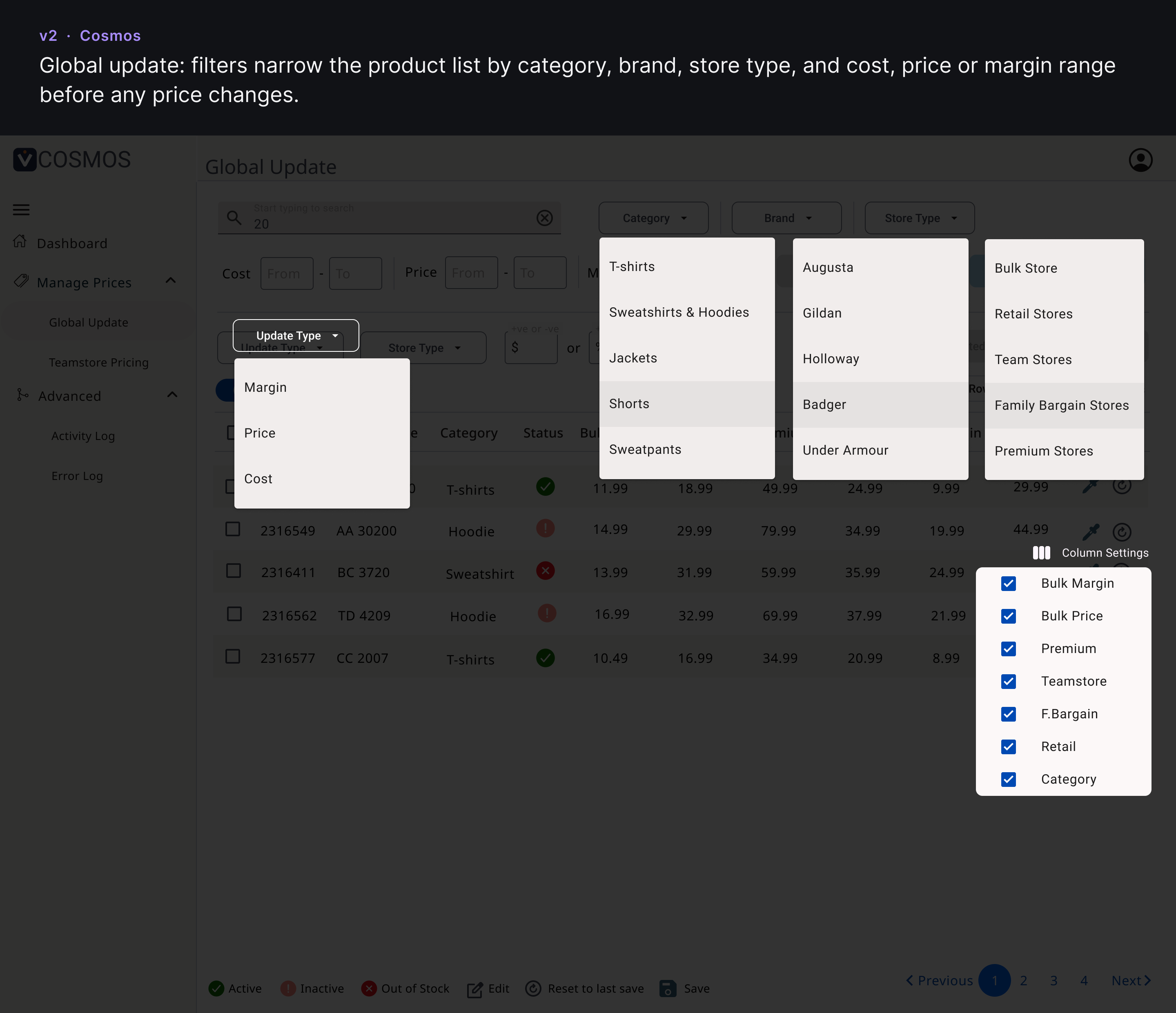
Task: Select row checkbox for product 2316549
Action: click(x=233, y=529)
